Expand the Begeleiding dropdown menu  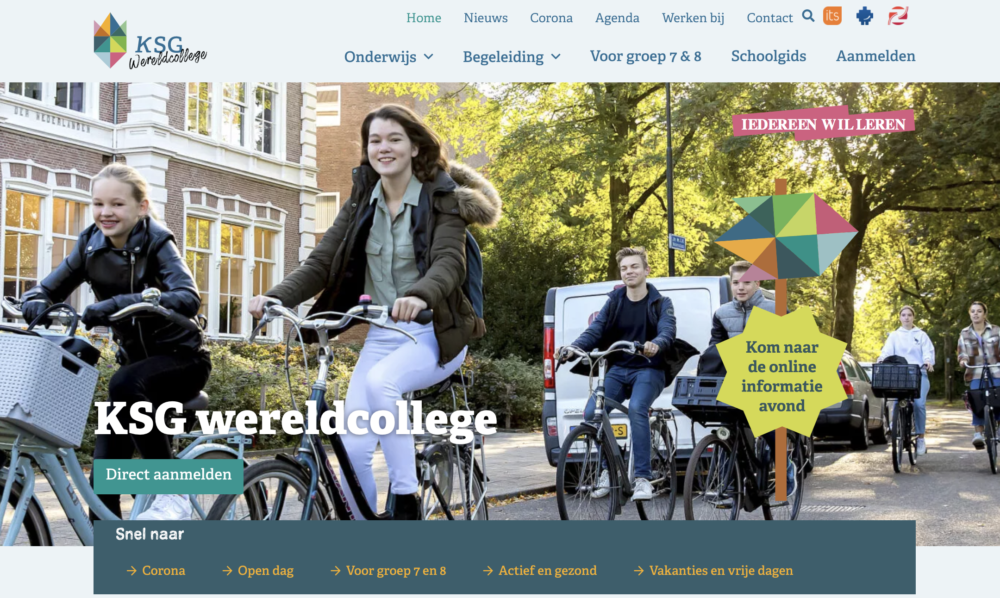point(511,57)
